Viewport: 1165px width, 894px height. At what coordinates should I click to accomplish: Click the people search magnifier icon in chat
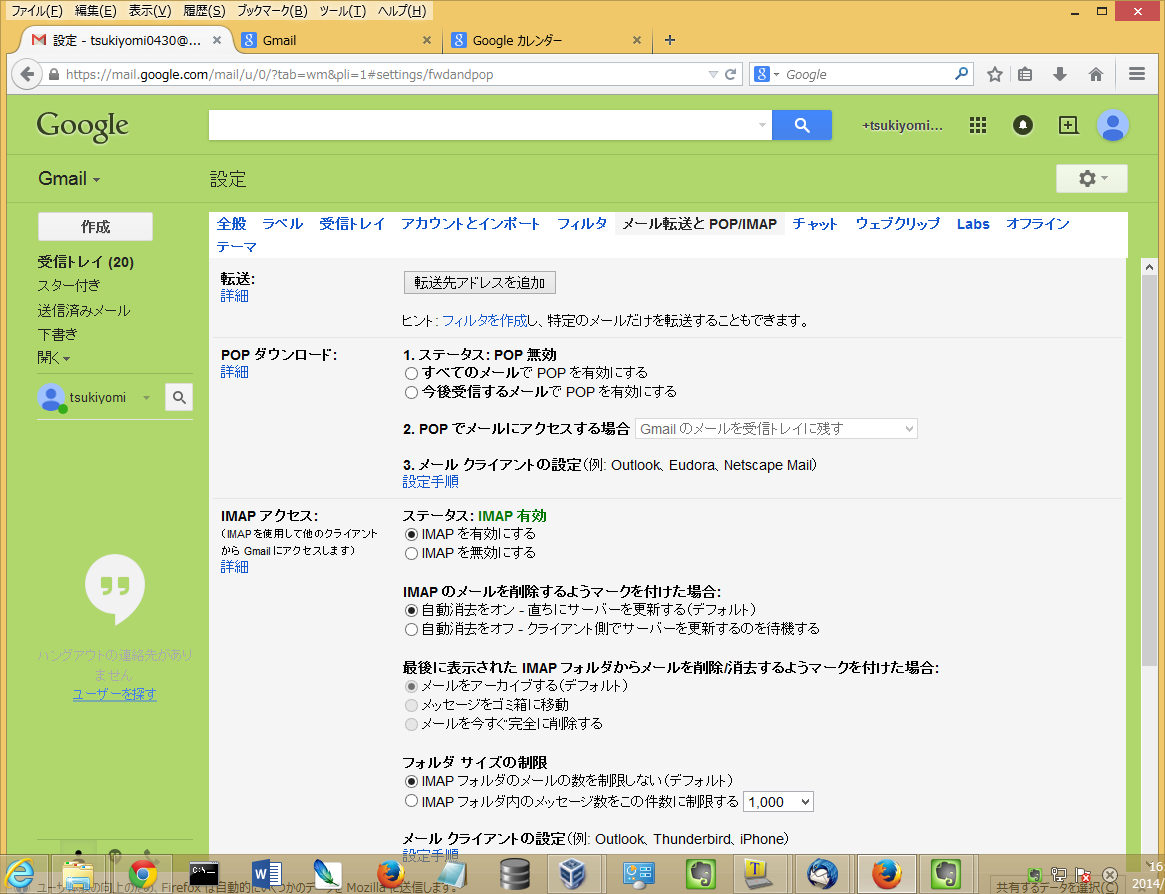[179, 398]
